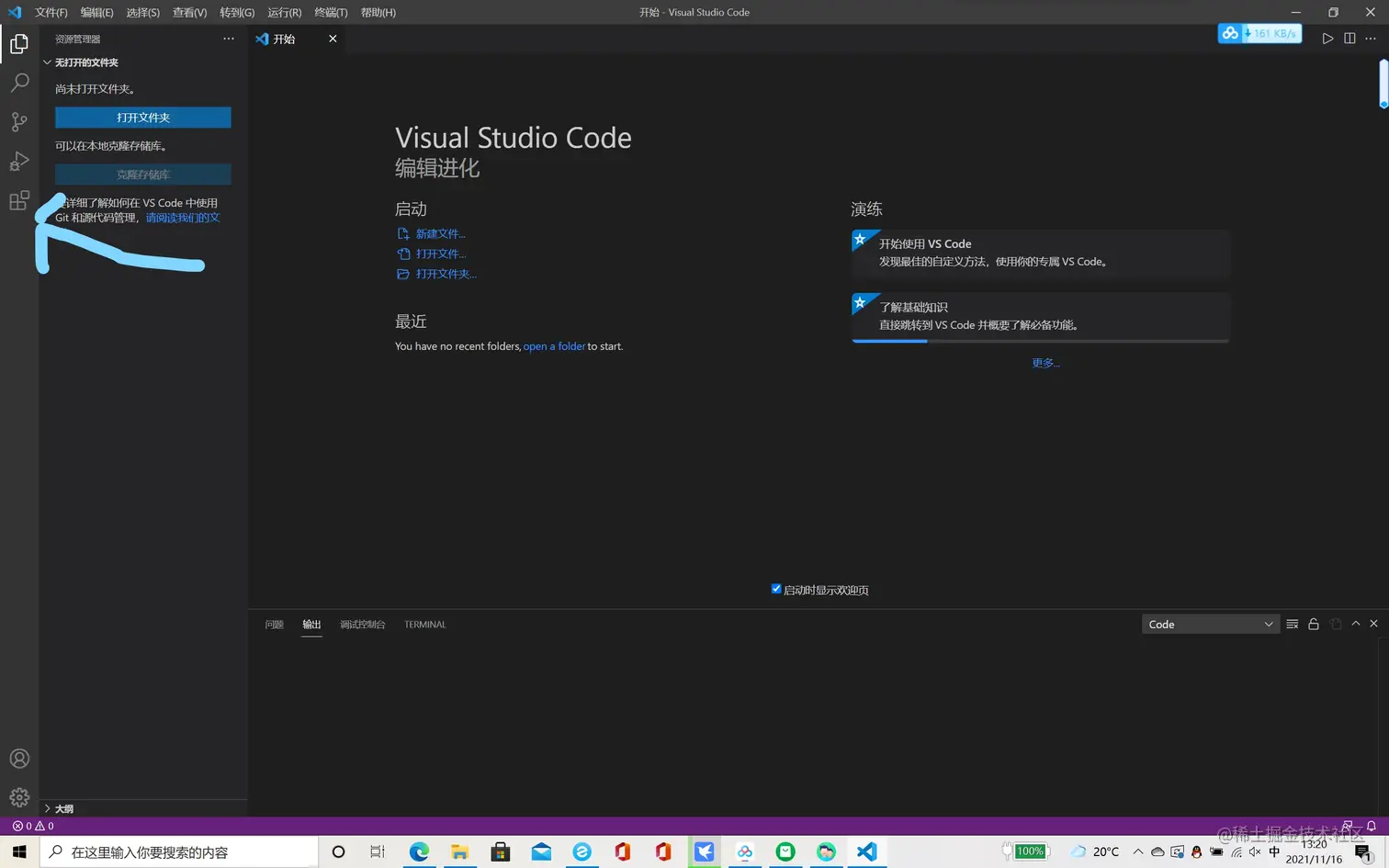Click the open log file icon in panel

click(x=1336, y=625)
